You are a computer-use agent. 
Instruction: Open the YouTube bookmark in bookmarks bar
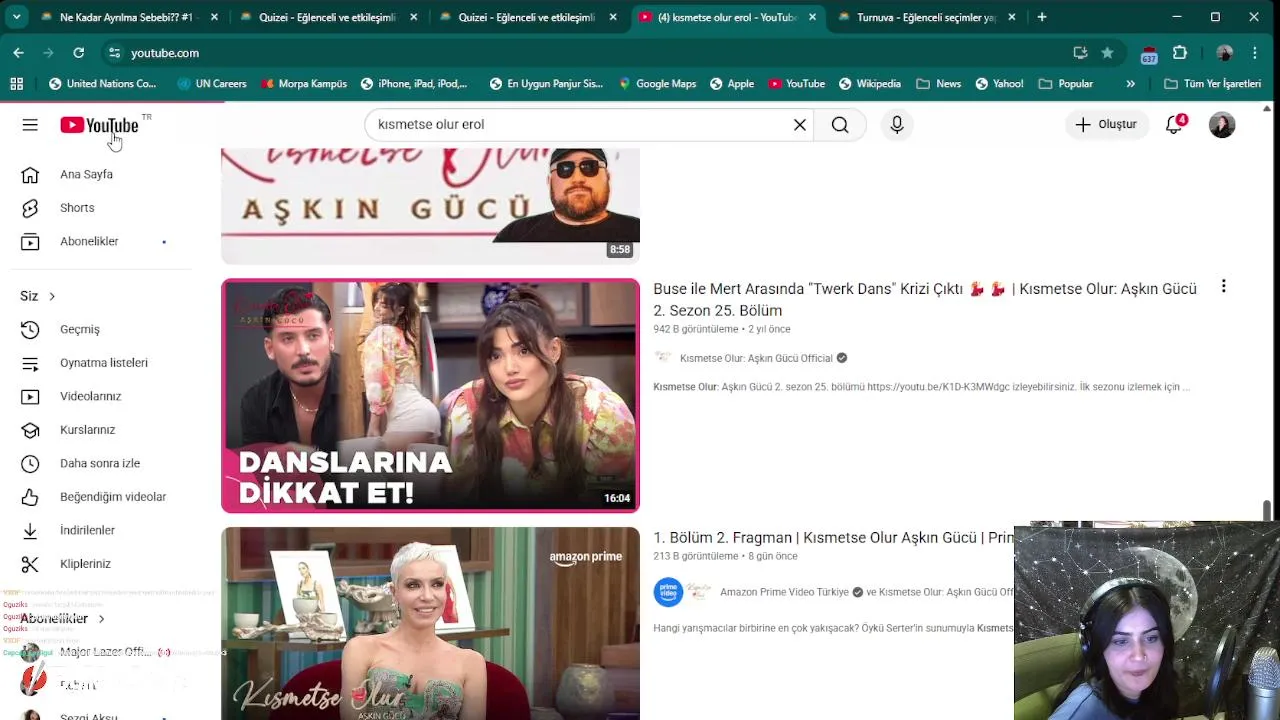tap(796, 84)
